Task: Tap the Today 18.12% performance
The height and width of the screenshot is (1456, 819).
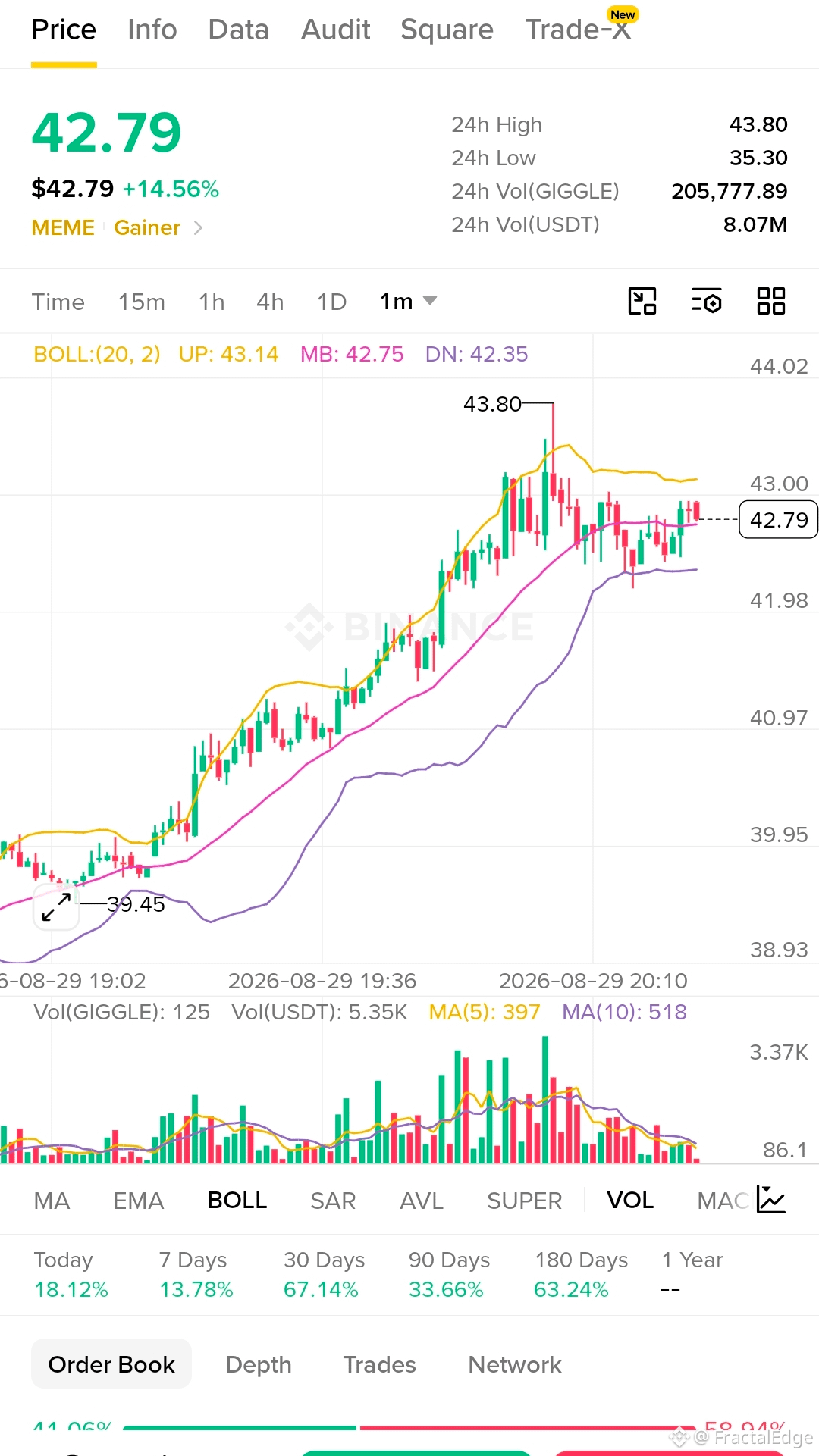Action: pos(71,1274)
